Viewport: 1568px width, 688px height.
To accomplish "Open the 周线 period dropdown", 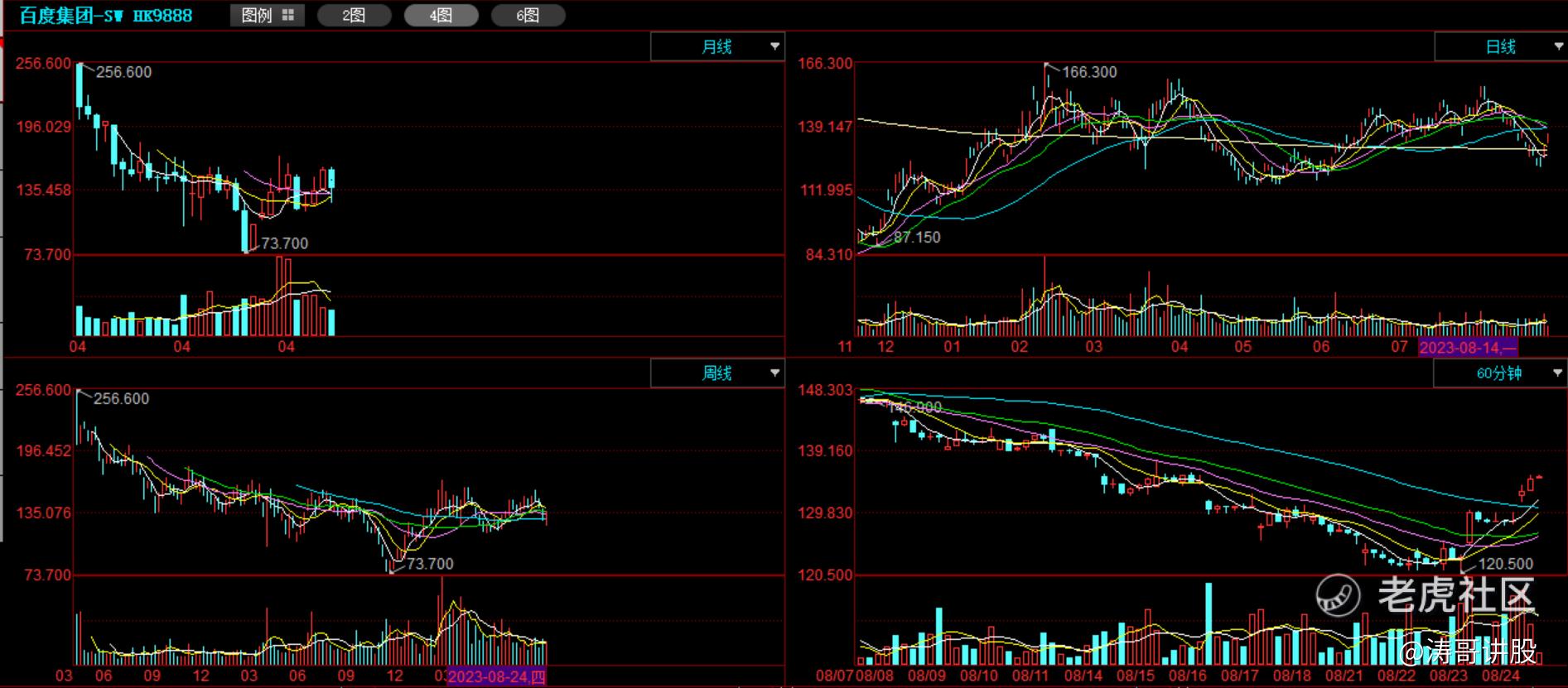I will [717, 373].
